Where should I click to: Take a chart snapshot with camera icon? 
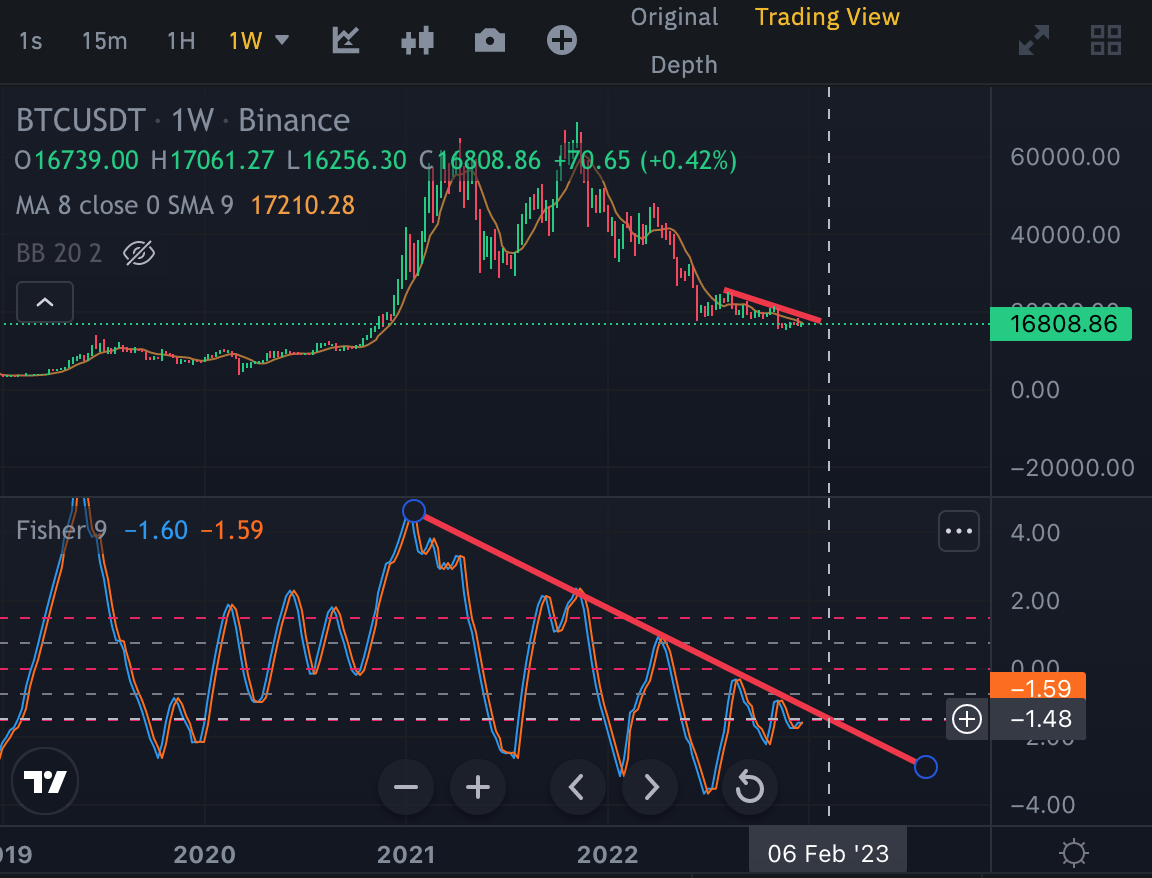[490, 40]
